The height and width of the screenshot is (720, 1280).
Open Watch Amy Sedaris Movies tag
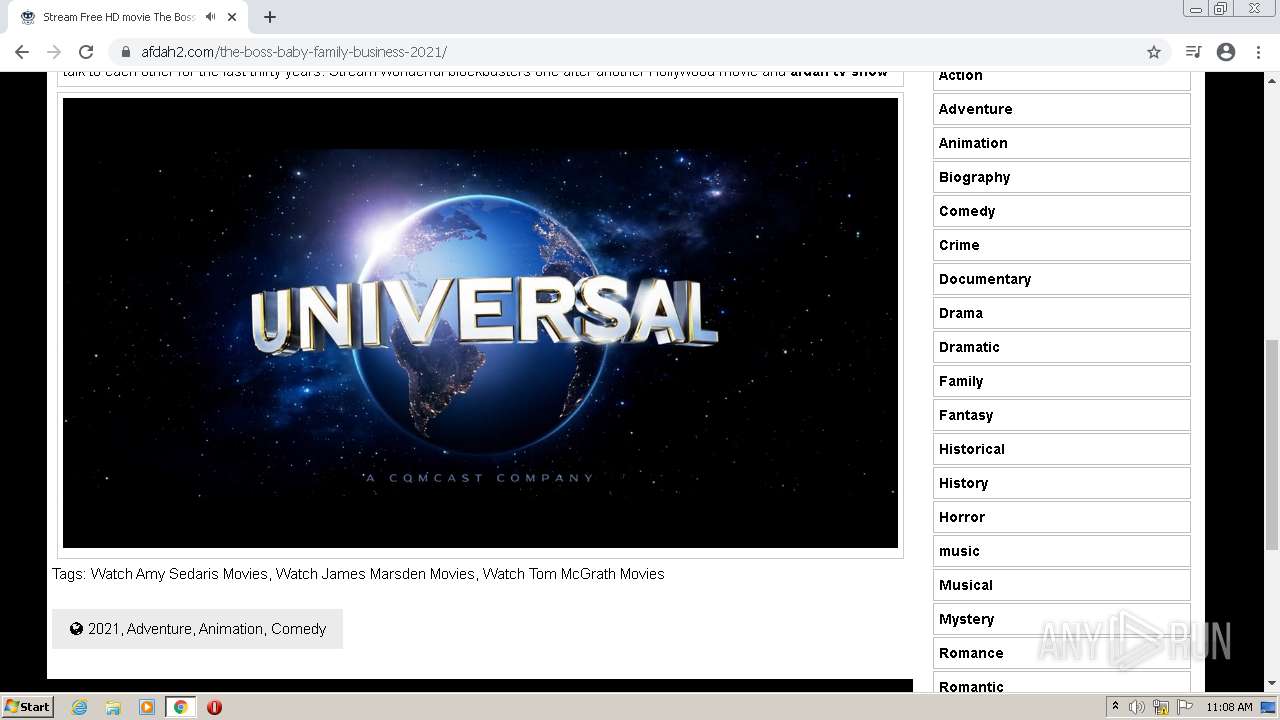click(x=179, y=574)
